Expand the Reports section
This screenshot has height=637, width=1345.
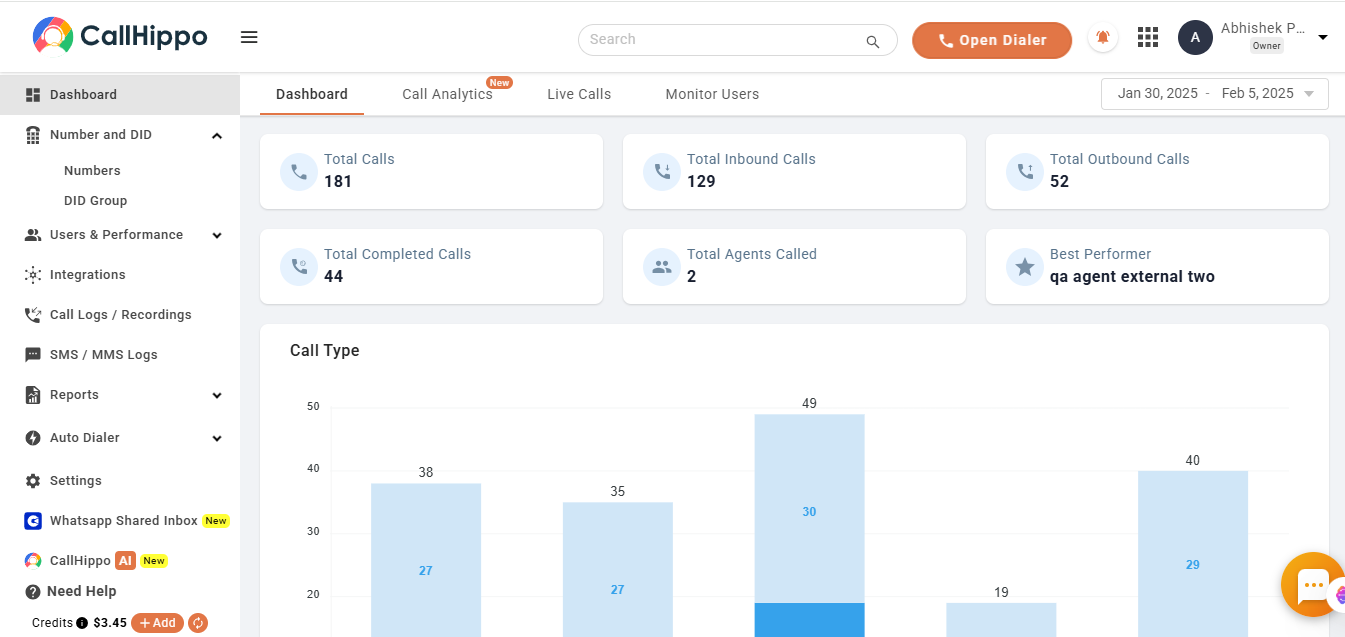click(217, 395)
